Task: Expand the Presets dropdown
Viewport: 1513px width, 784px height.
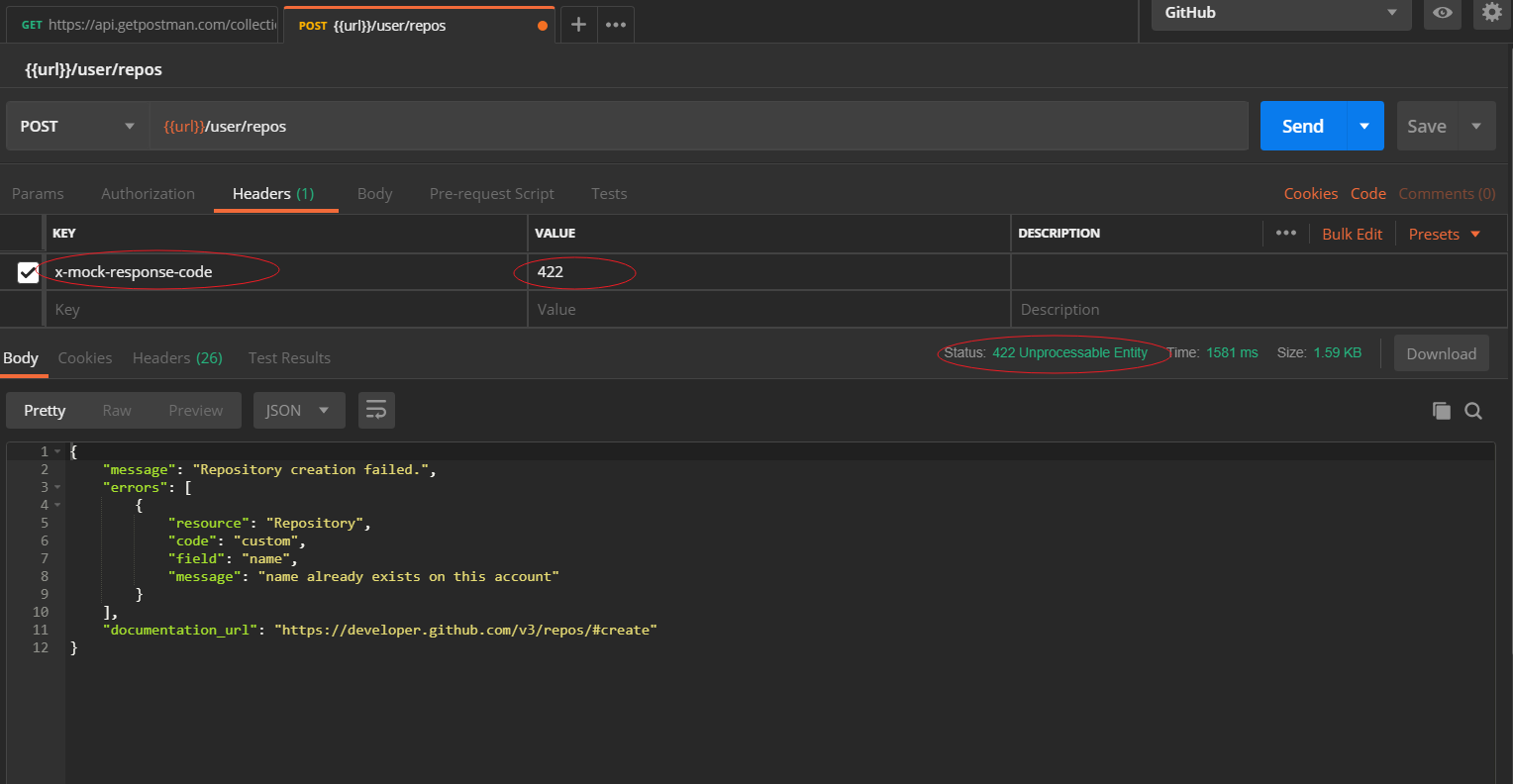Action: [x=1445, y=234]
